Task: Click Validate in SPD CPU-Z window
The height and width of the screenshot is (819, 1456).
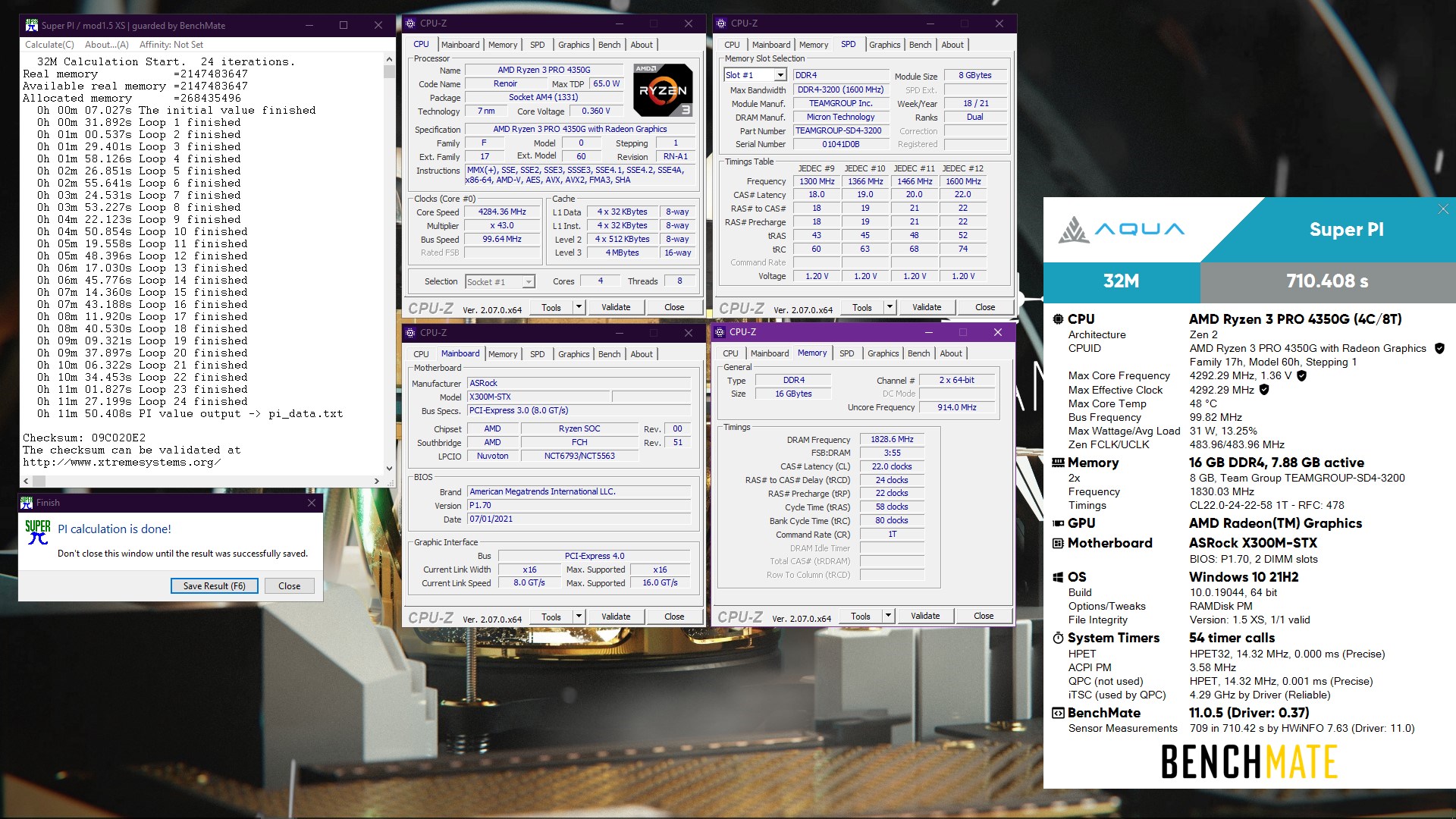Action: (927, 307)
